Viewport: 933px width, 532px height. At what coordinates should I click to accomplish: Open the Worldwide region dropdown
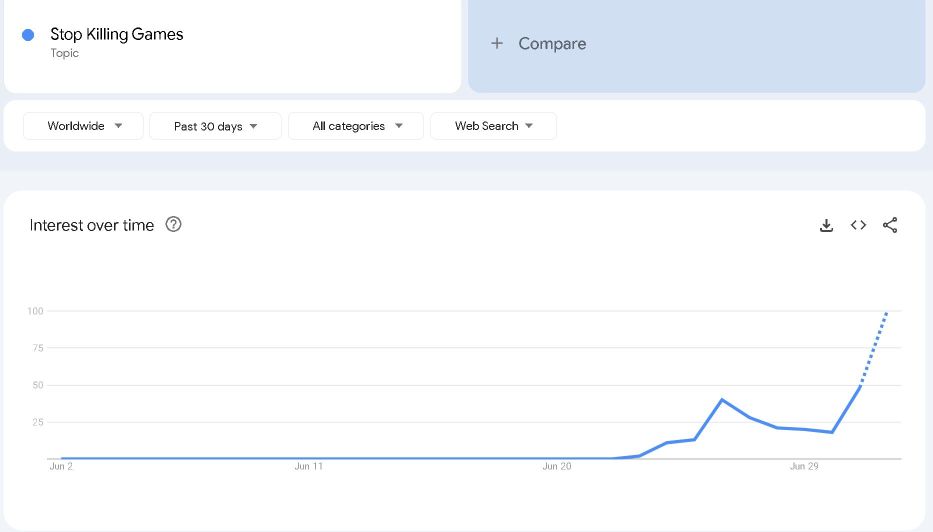[x=83, y=126]
